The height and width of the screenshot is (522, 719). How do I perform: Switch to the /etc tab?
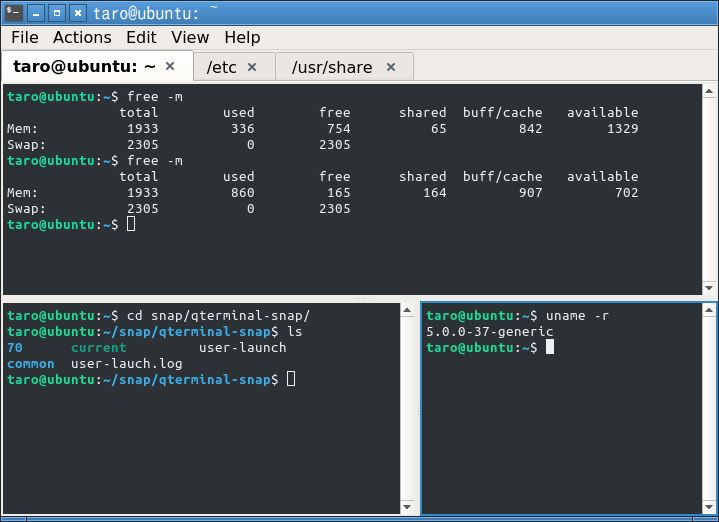coord(234,67)
